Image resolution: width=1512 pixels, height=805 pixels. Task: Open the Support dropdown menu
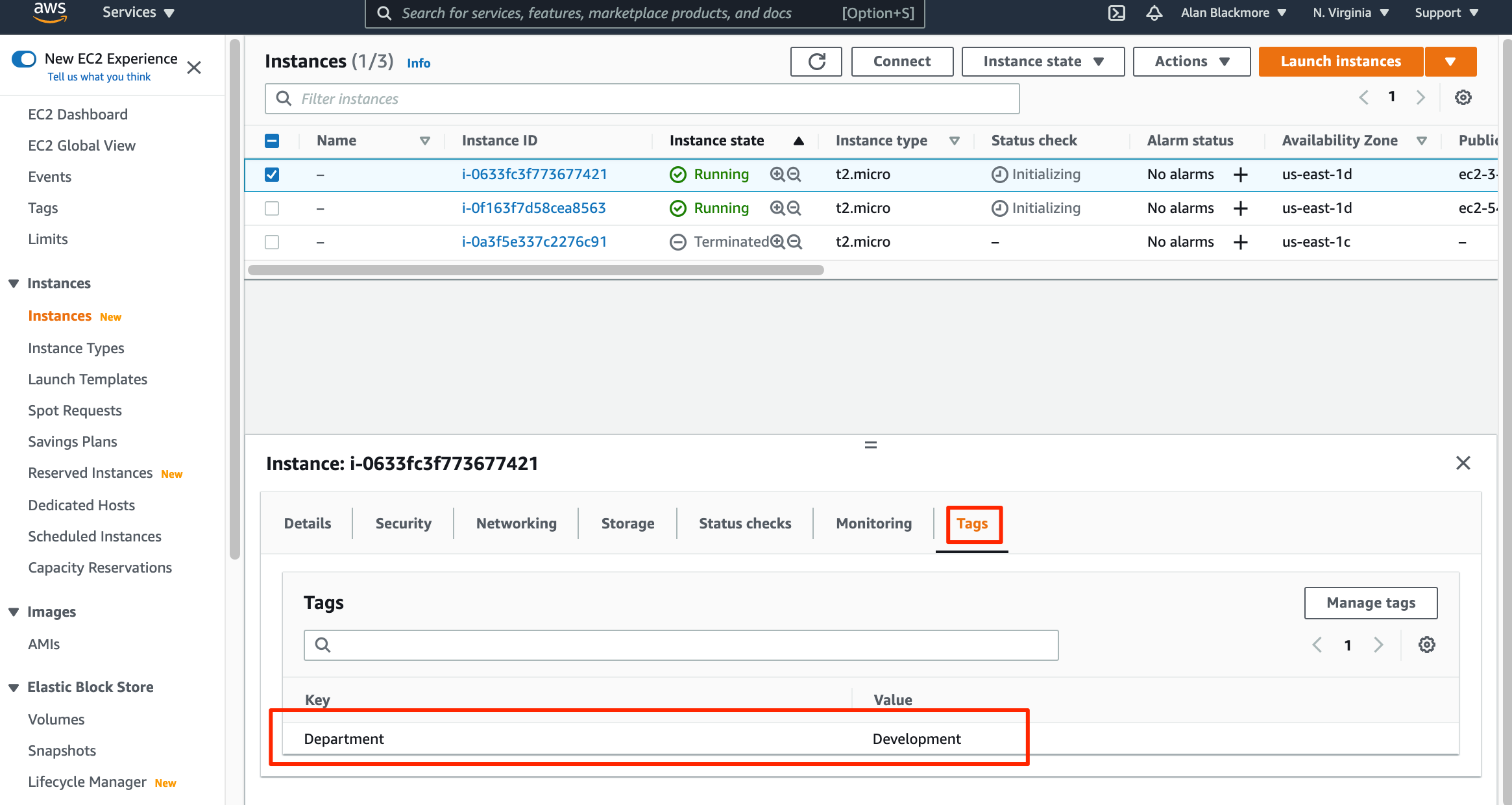tap(1446, 12)
